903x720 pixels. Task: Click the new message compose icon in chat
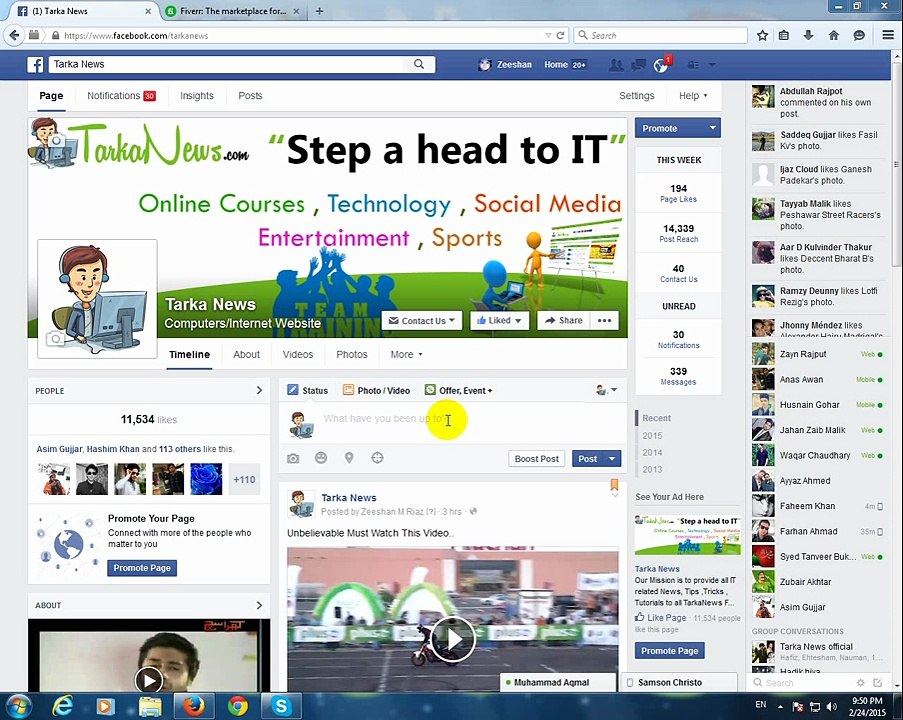pyautogui.click(x=878, y=683)
